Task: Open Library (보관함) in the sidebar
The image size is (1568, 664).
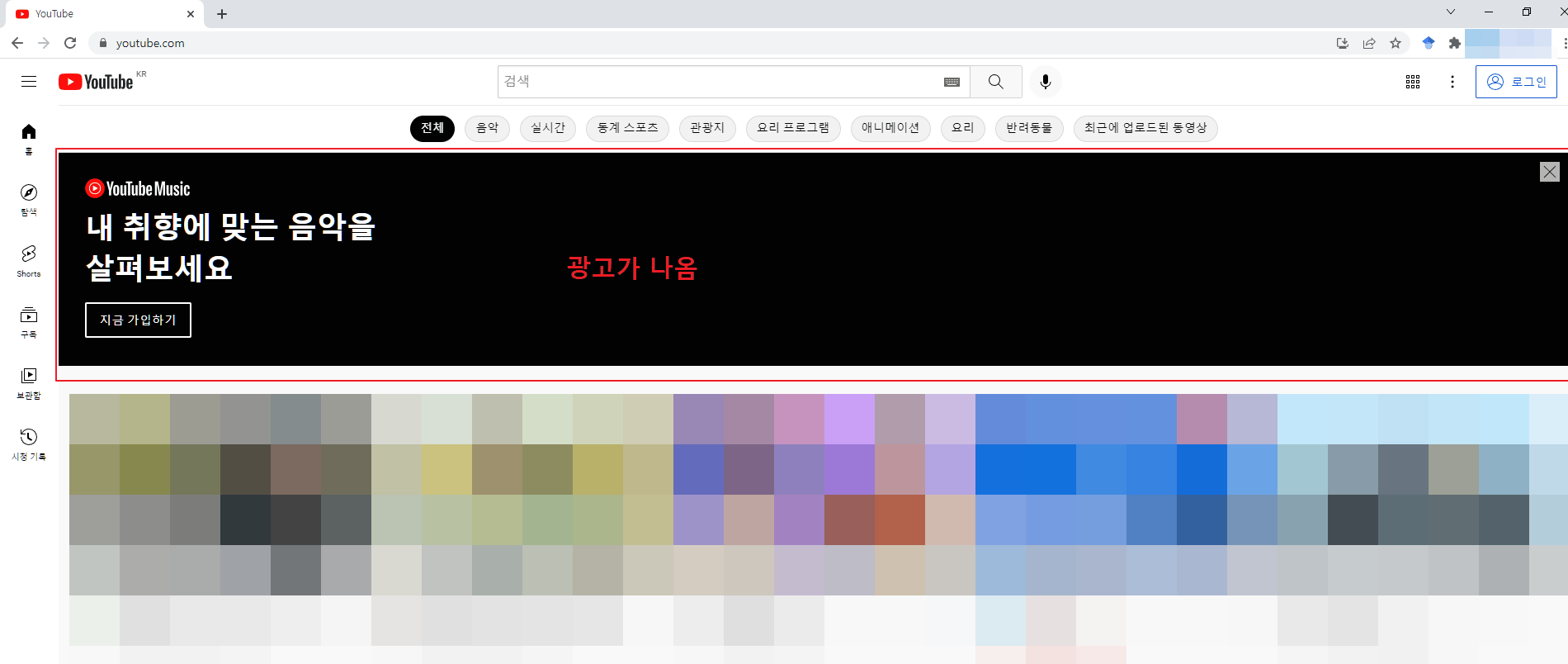Action: click(29, 383)
